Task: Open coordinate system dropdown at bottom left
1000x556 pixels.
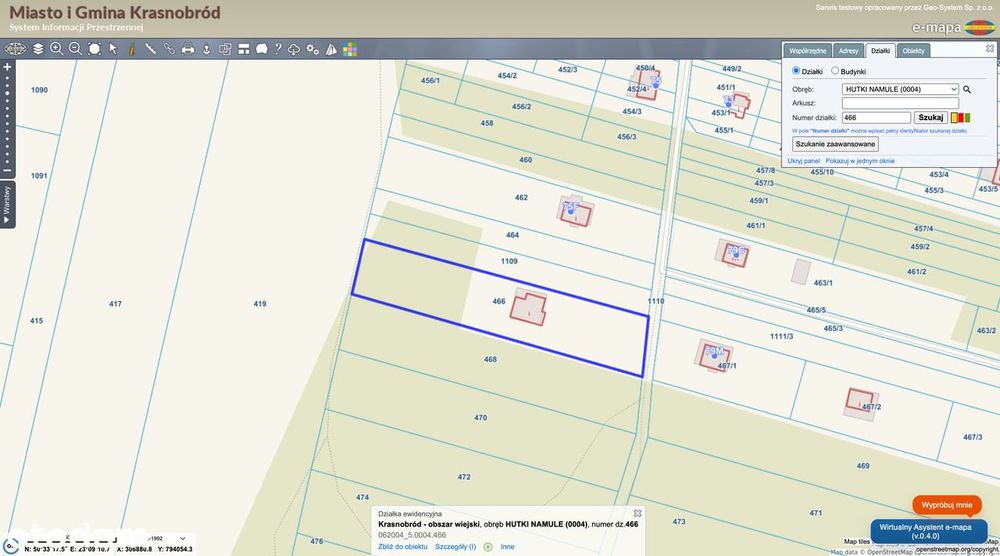Action: 182,539
